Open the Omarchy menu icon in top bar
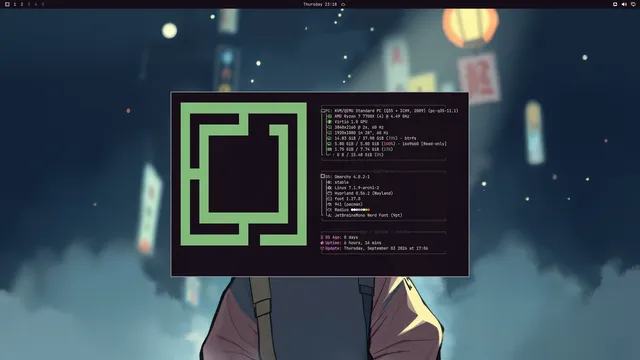This screenshot has width=640, height=360. tap(7, 4)
